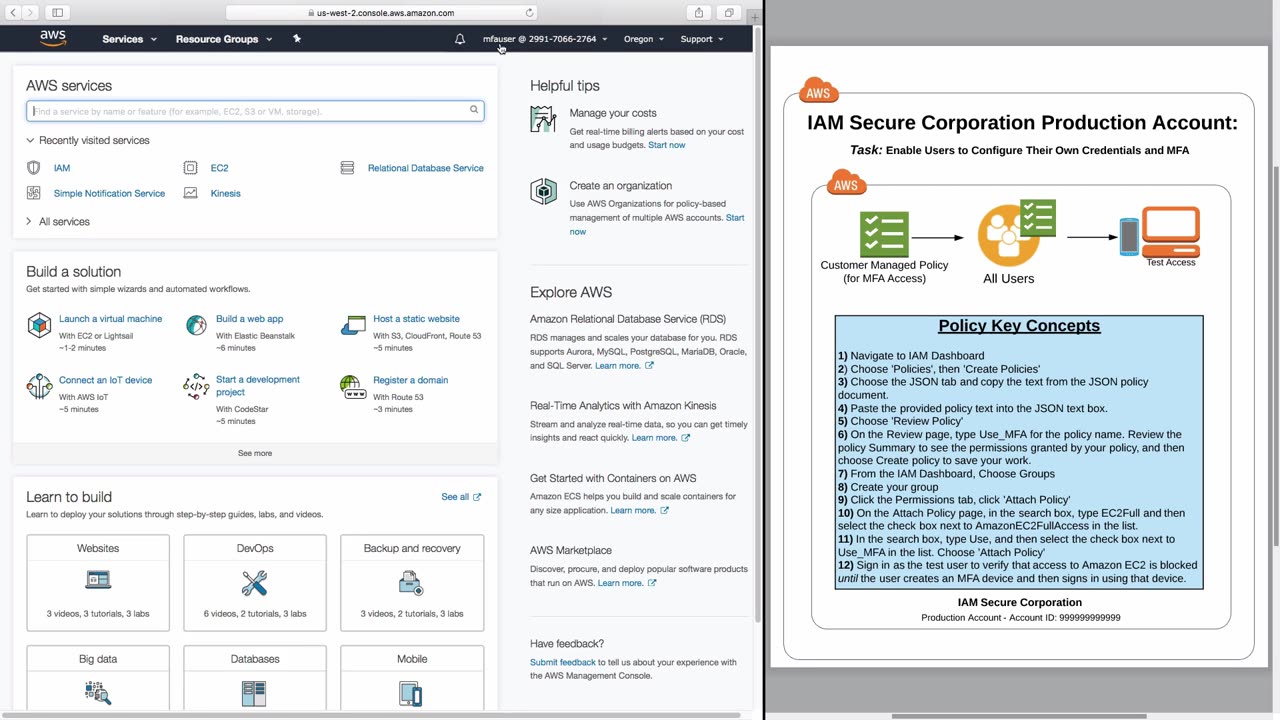Click the Build a web app link

[249, 319]
